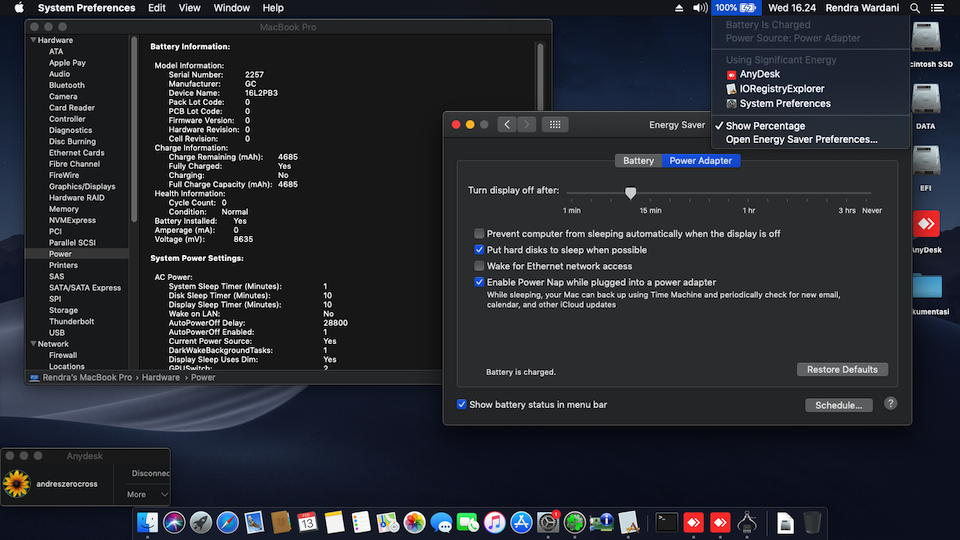This screenshot has width=960, height=540.
Task: Collapse the Hardware tree section
Action: coord(33,40)
